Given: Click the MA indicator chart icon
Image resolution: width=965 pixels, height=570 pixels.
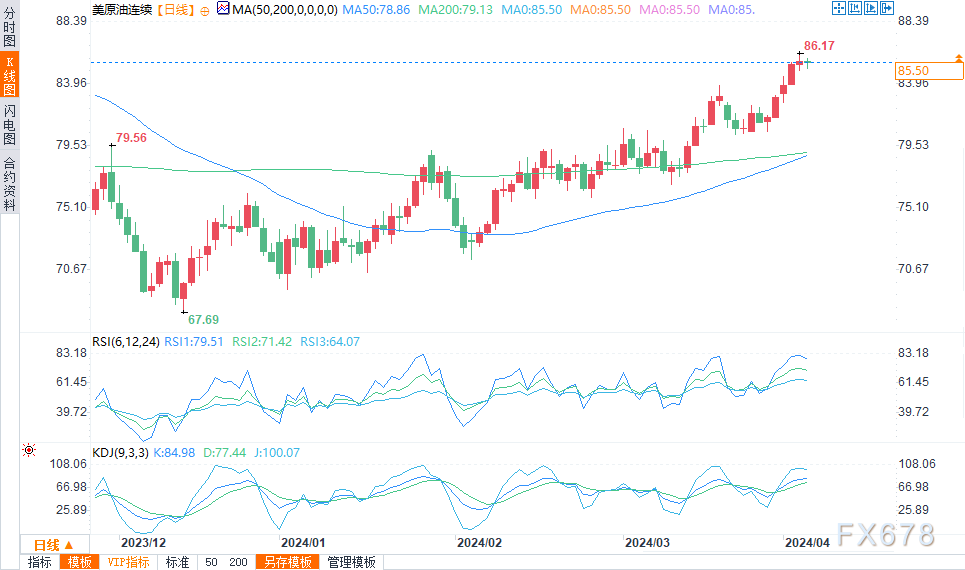Looking at the screenshot, I should pos(223,9).
